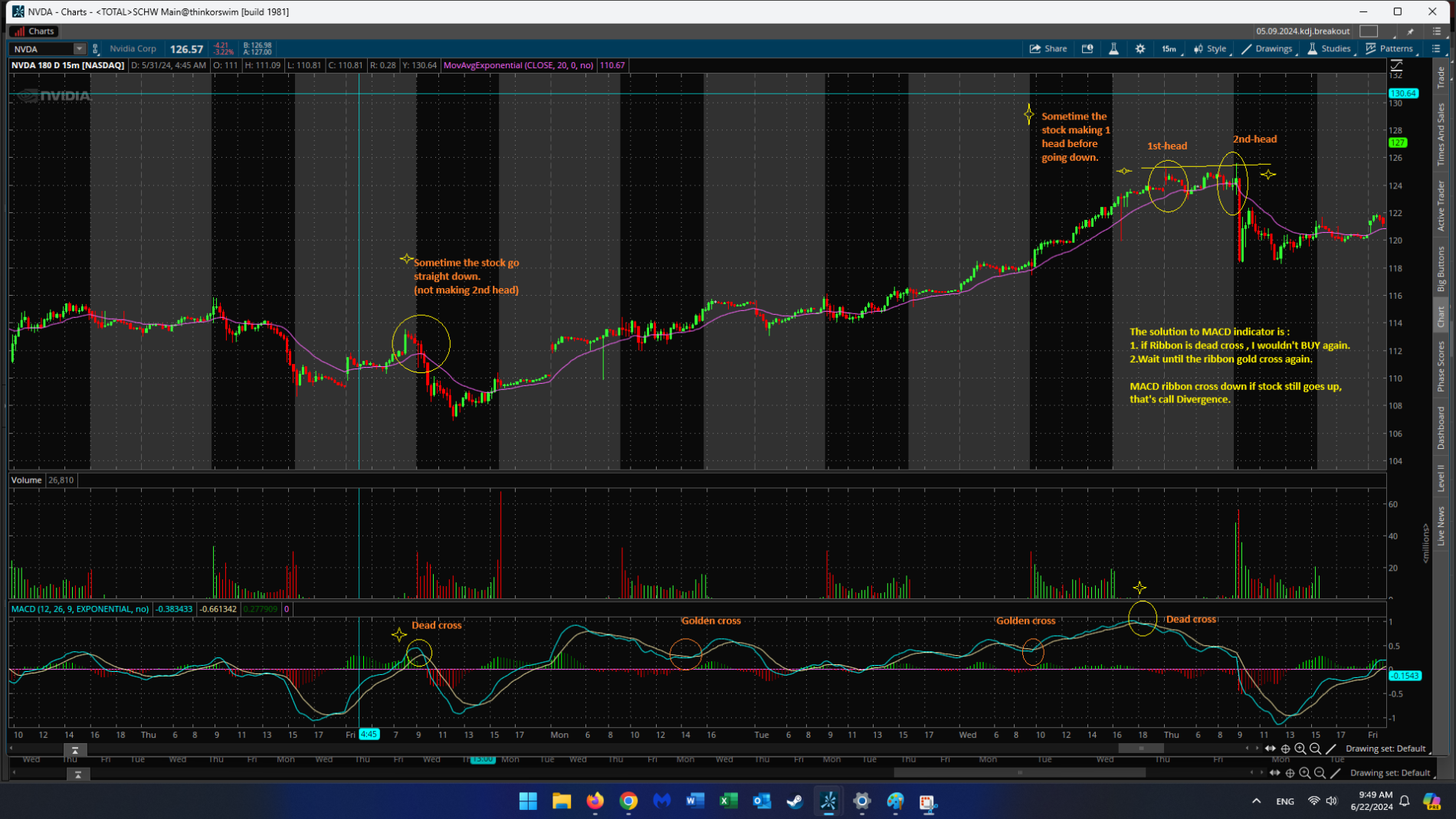Click the 4:45 time marker on the axis
Screen dimensions: 1456x819
(x=369, y=734)
